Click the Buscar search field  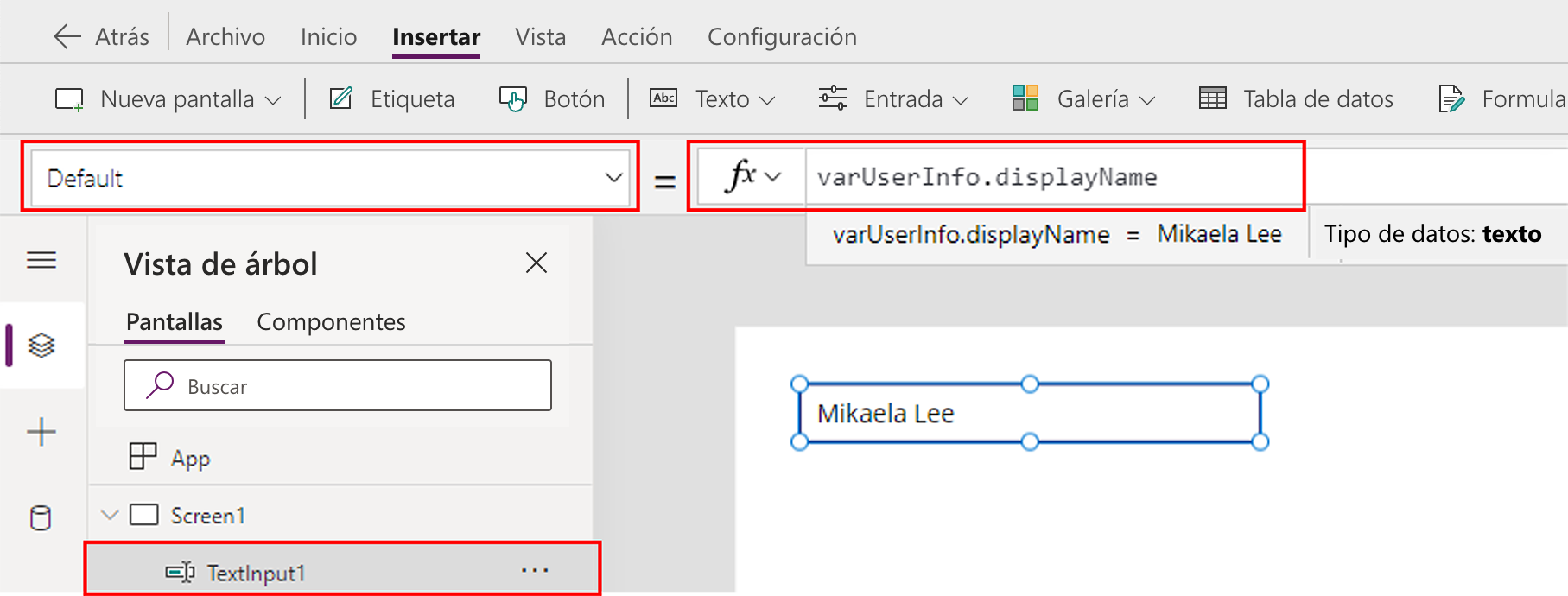point(338,385)
